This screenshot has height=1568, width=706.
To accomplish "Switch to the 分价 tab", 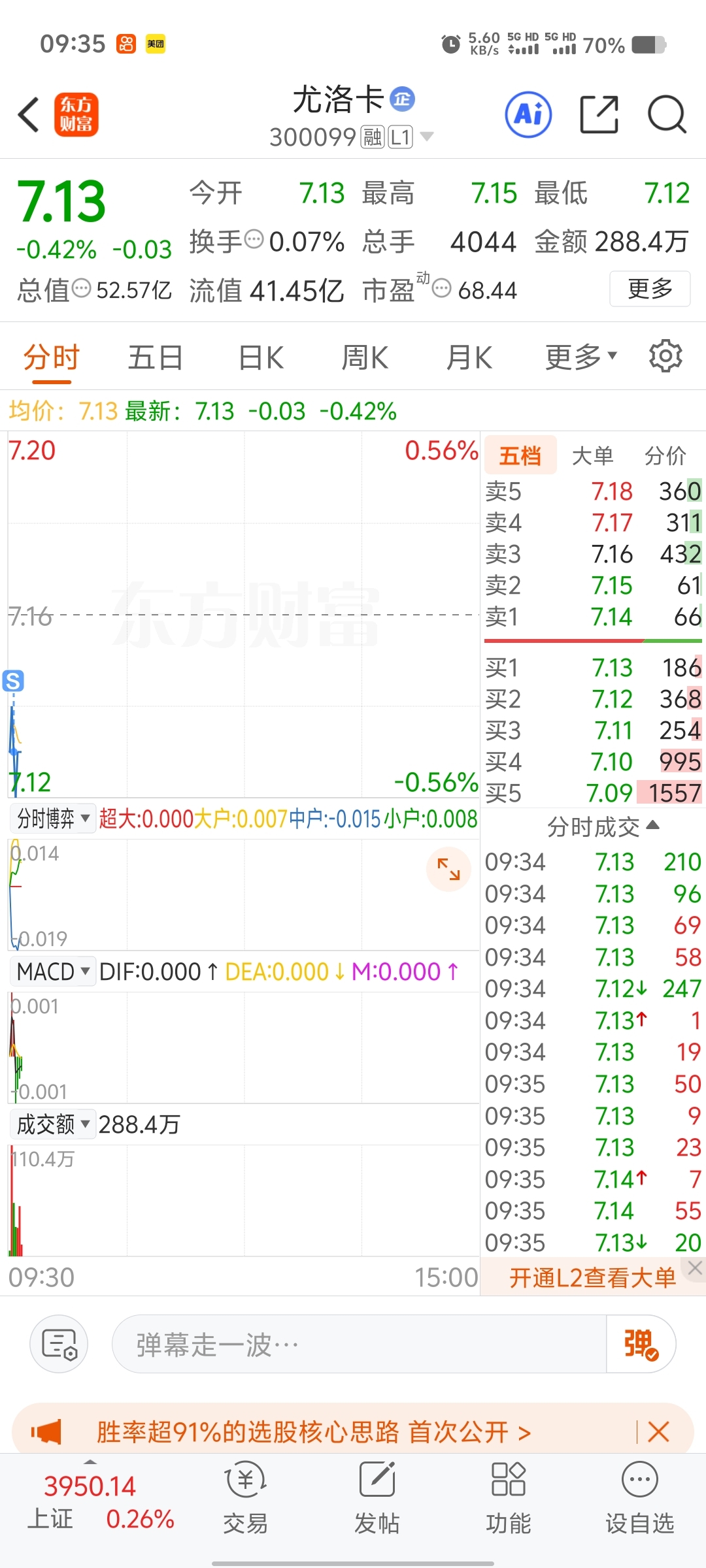I will coord(665,455).
